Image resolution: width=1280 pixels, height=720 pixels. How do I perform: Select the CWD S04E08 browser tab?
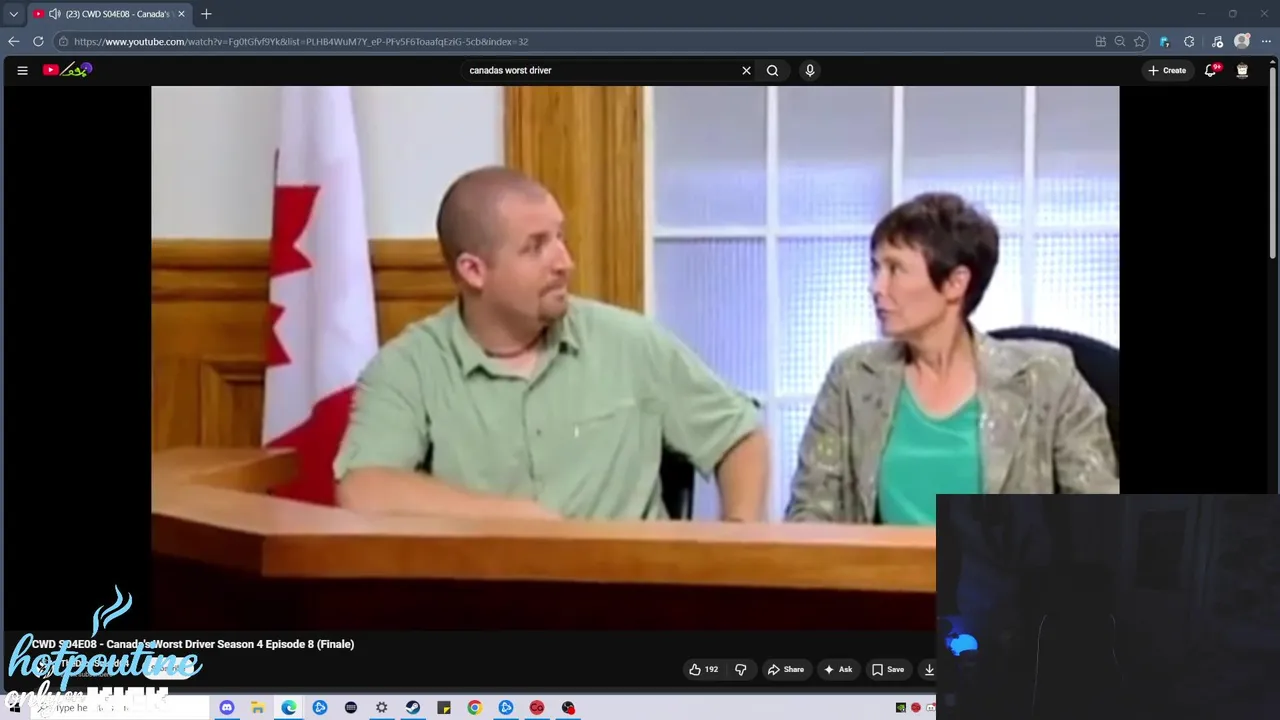(108, 14)
